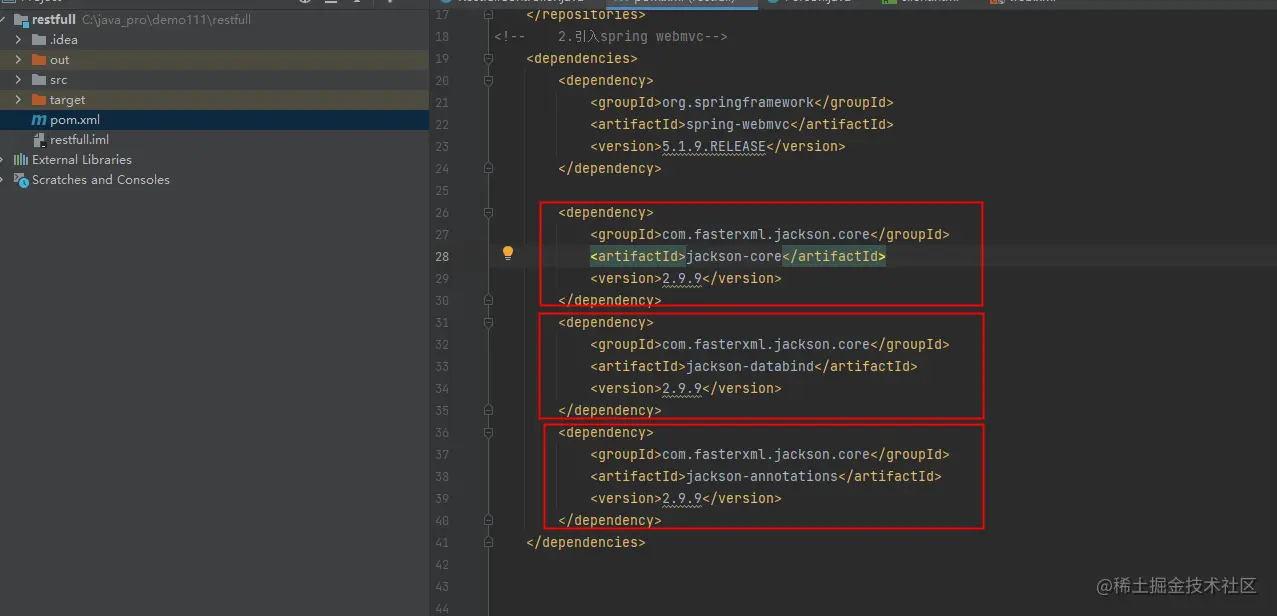
Task: Click groupId com.fasterxml.jackson.core on line 32
Action: [x=766, y=344]
